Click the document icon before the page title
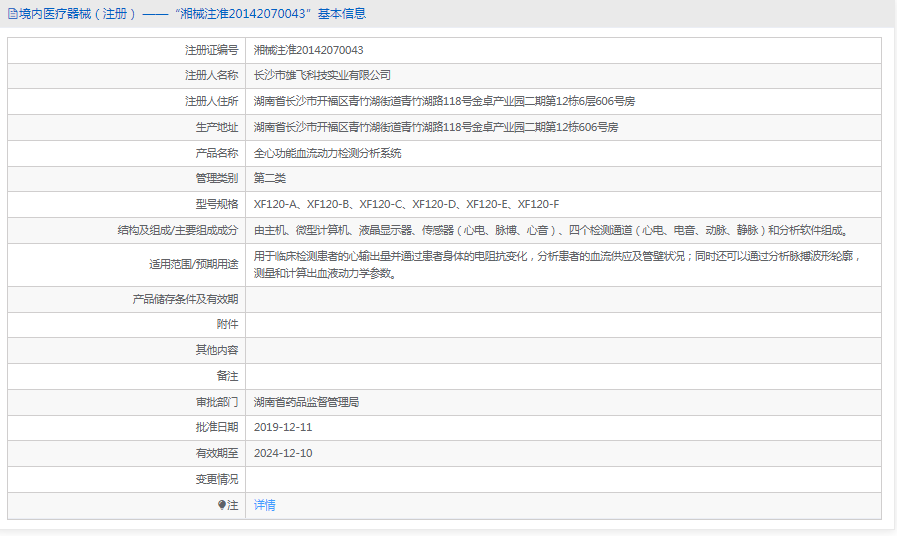This screenshot has height=536, width=897. pos(13,14)
